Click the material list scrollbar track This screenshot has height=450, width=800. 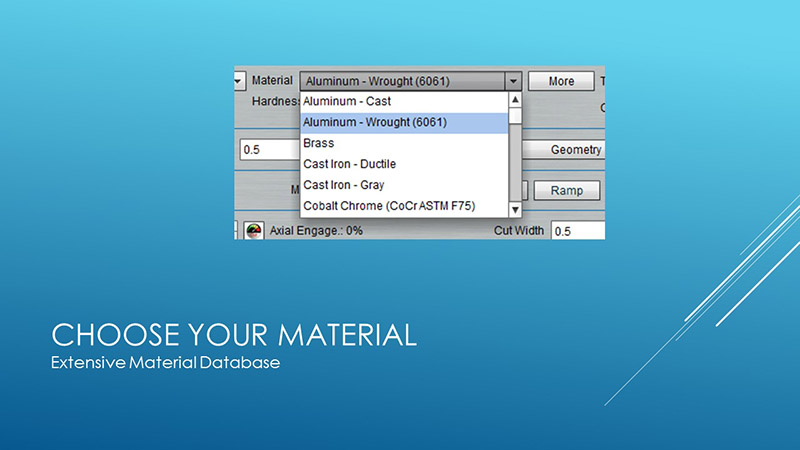(515, 165)
